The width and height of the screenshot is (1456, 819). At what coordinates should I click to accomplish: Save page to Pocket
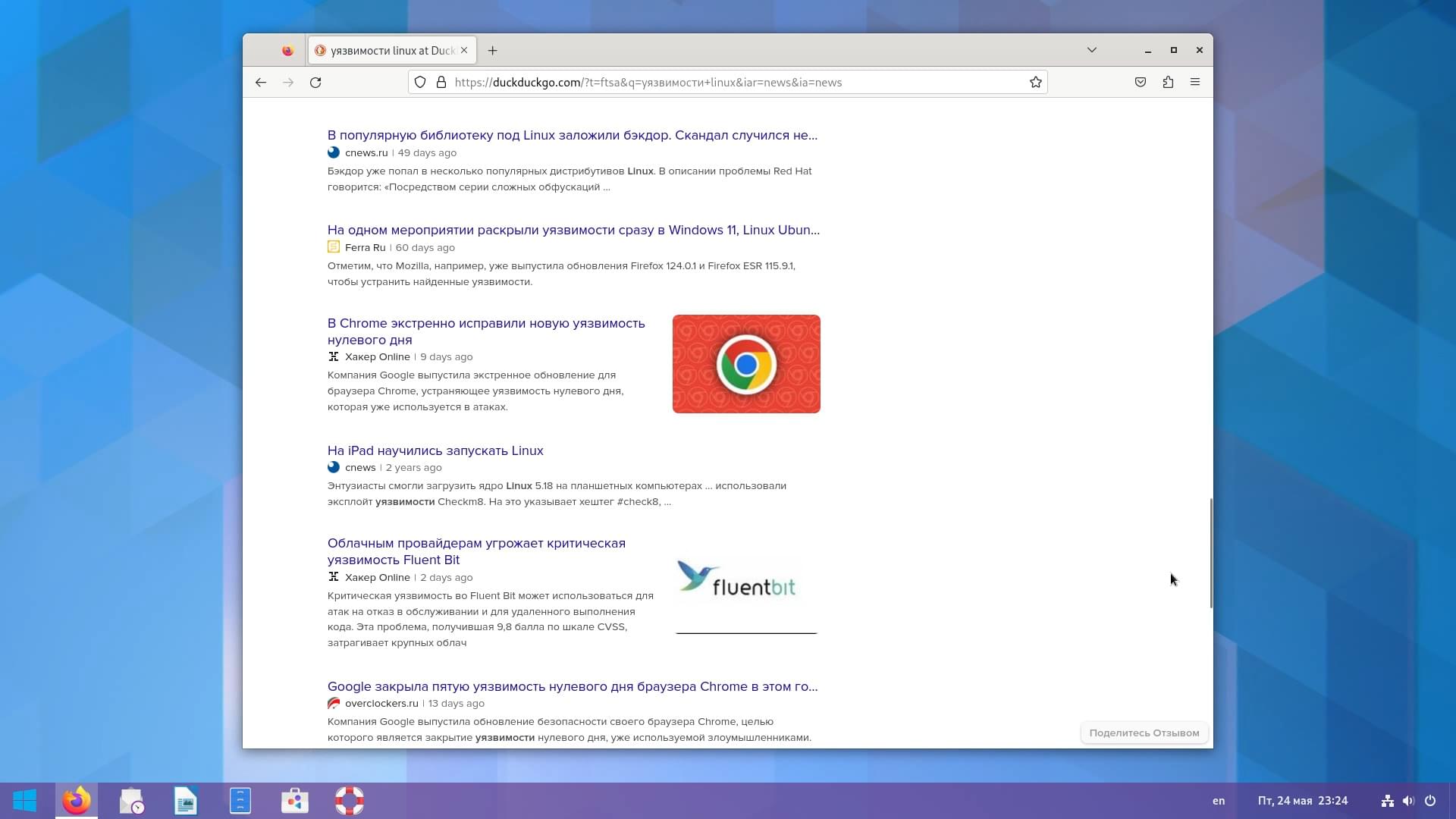pos(1141,83)
